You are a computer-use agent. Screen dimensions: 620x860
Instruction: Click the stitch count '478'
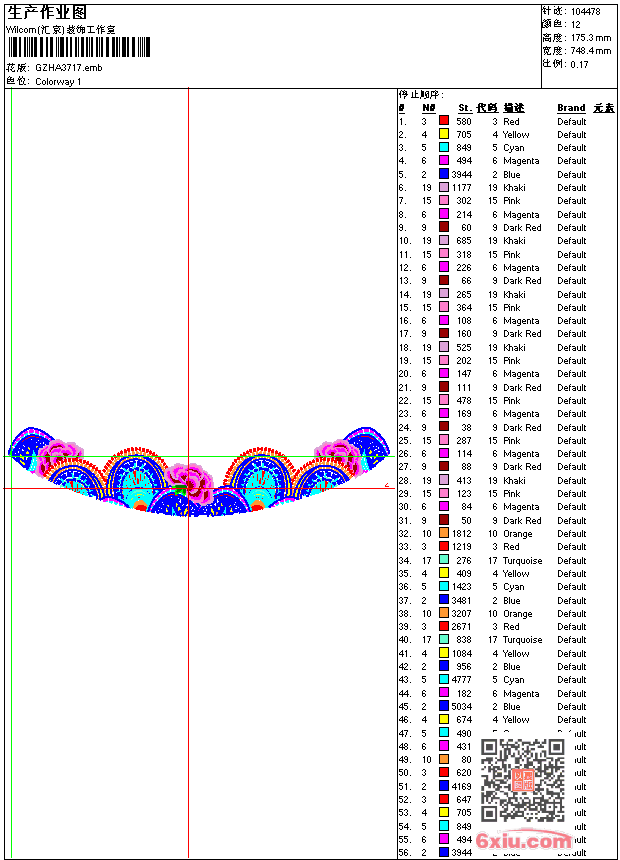[x=464, y=401]
